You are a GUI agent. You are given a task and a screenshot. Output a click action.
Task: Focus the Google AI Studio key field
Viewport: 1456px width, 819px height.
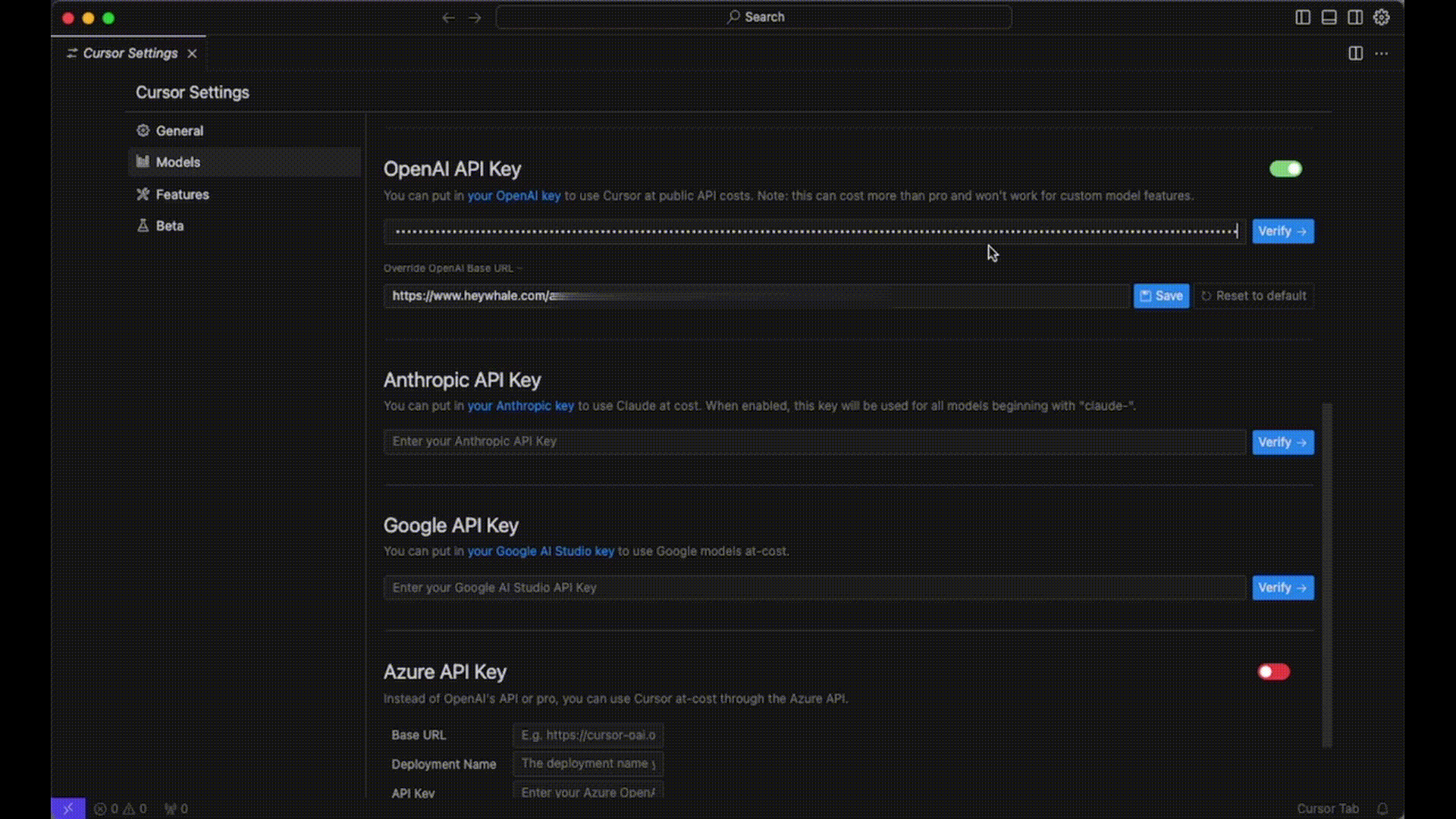coord(814,588)
